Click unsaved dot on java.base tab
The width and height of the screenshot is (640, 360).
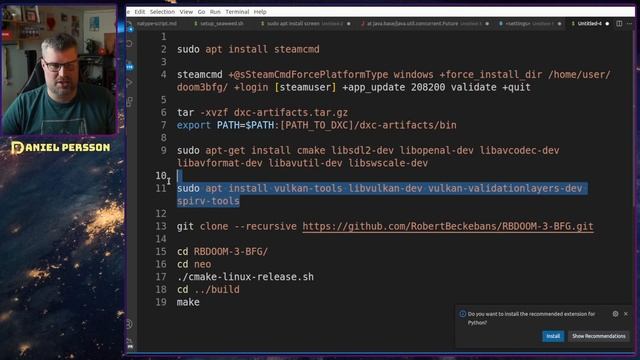tap(487, 24)
